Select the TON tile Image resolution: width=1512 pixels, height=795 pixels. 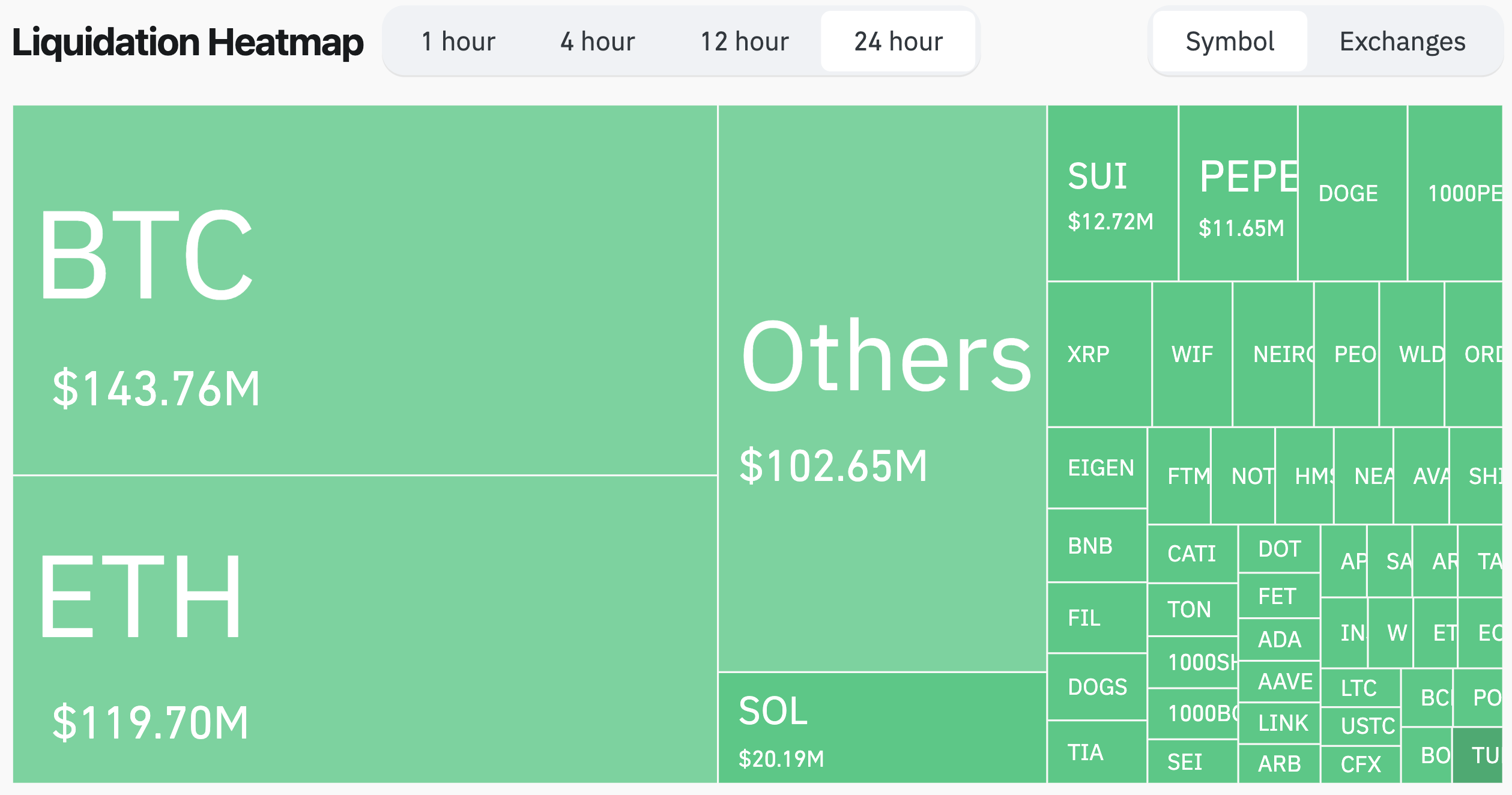point(1191,609)
